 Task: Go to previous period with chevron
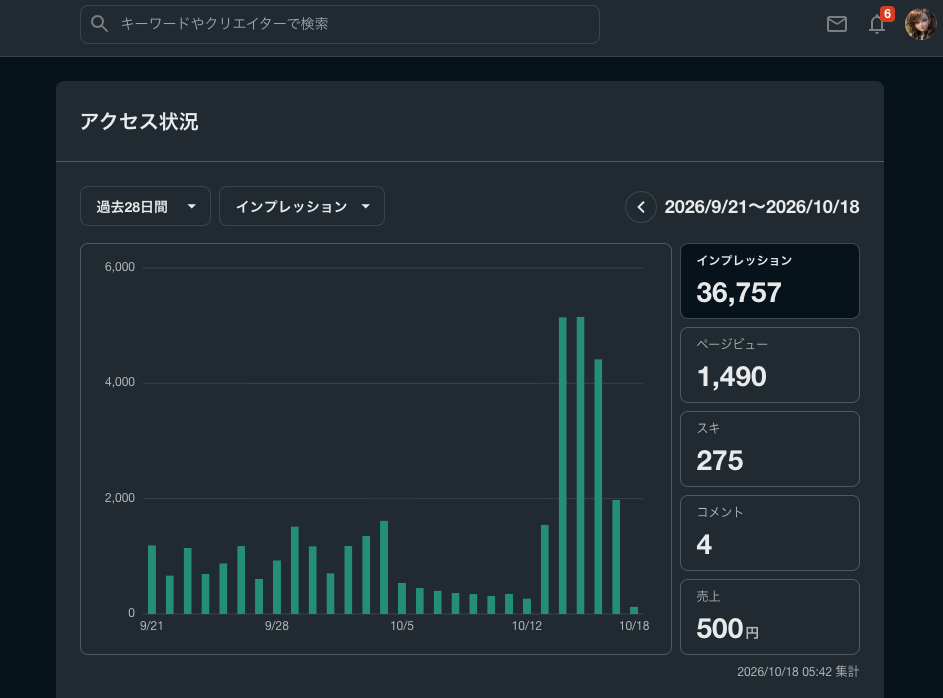point(641,207)
